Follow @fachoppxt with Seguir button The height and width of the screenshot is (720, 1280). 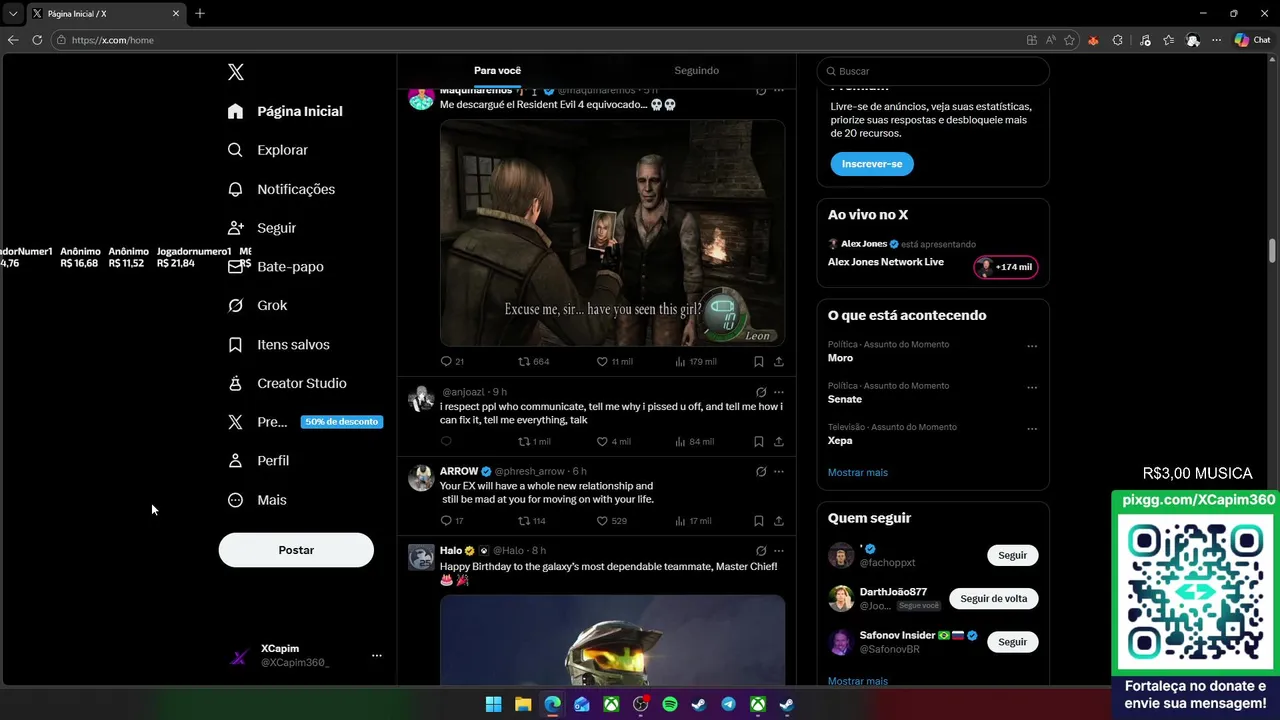(x=1012, y=555)
